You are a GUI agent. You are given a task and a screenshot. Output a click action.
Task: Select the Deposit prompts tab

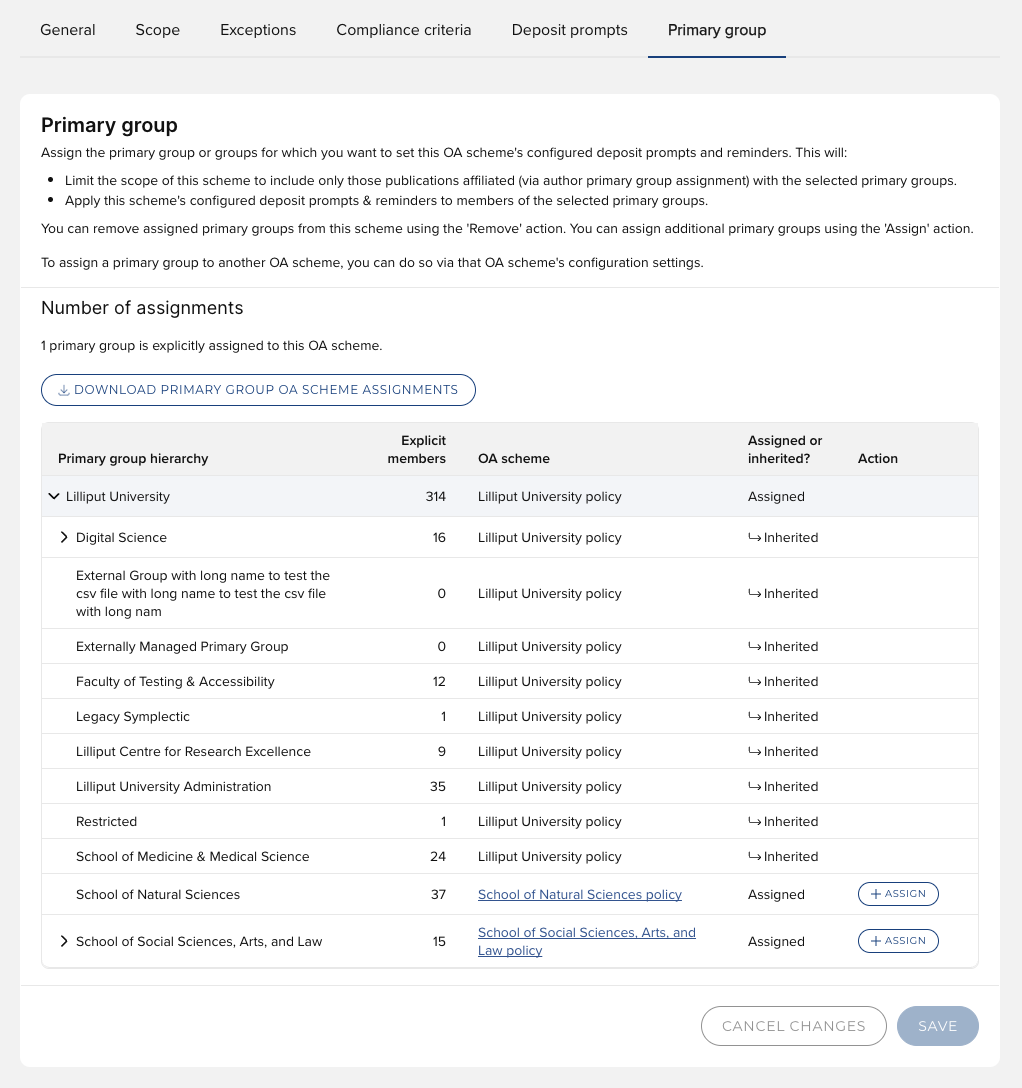pos(570,30)
